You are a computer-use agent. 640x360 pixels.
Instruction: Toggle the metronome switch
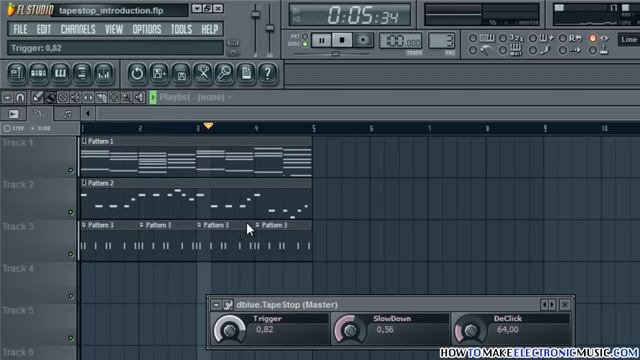(x=473, y=50)
